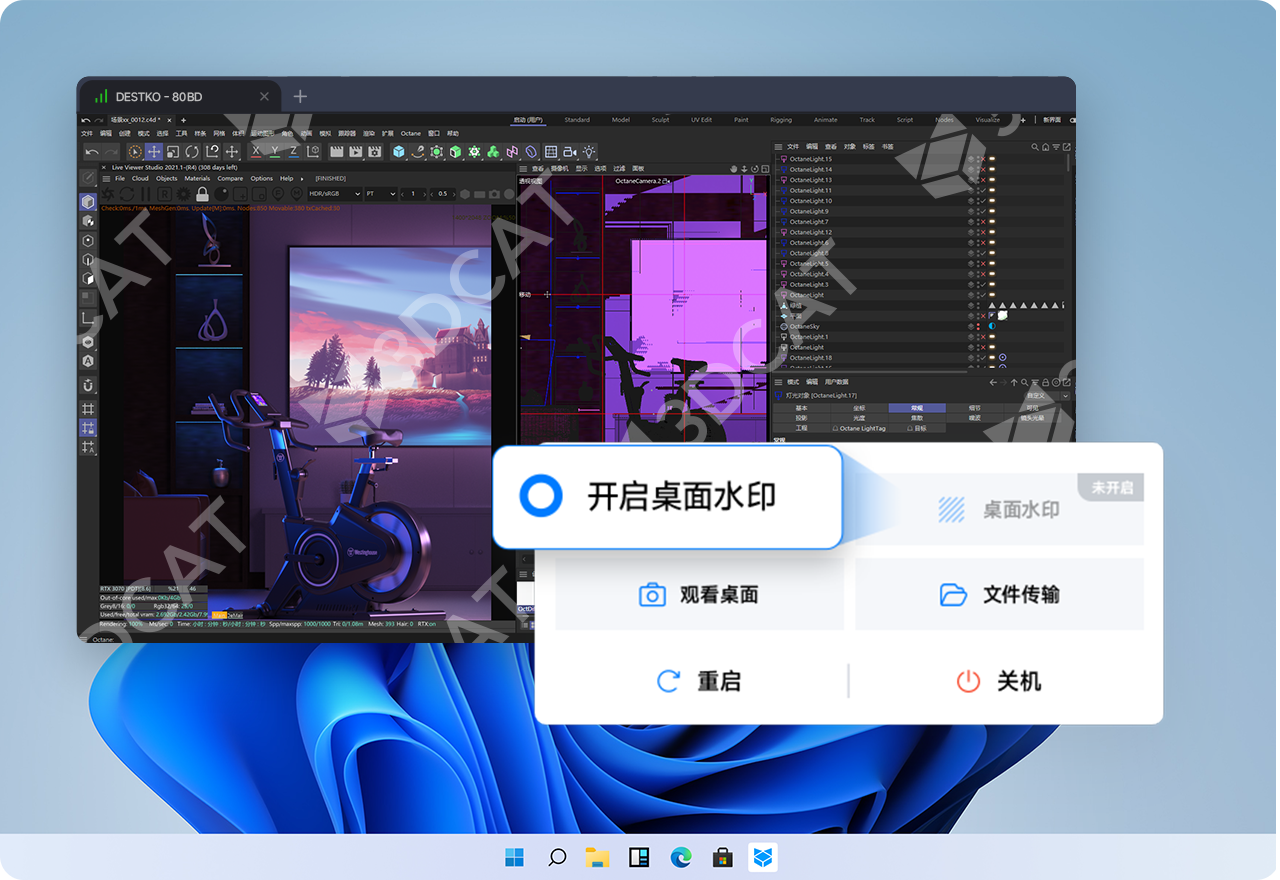Image resolution: width=1280 pixels, height=880 pixels.
Task: Click the Live Viewer refresh icon
Action: point(127,193)
